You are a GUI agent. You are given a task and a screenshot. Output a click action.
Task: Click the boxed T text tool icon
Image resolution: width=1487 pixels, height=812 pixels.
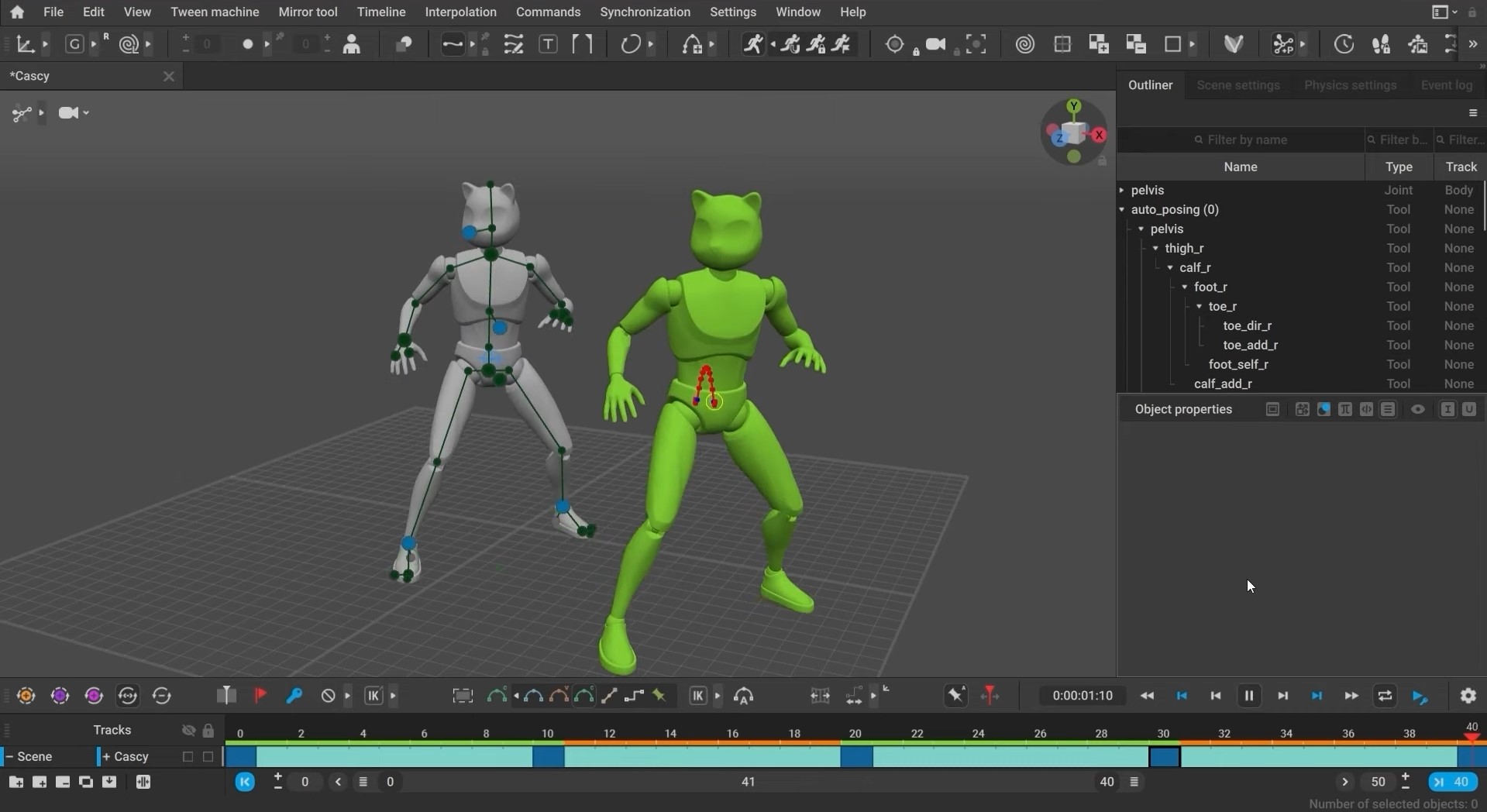[x=548, y=44]
